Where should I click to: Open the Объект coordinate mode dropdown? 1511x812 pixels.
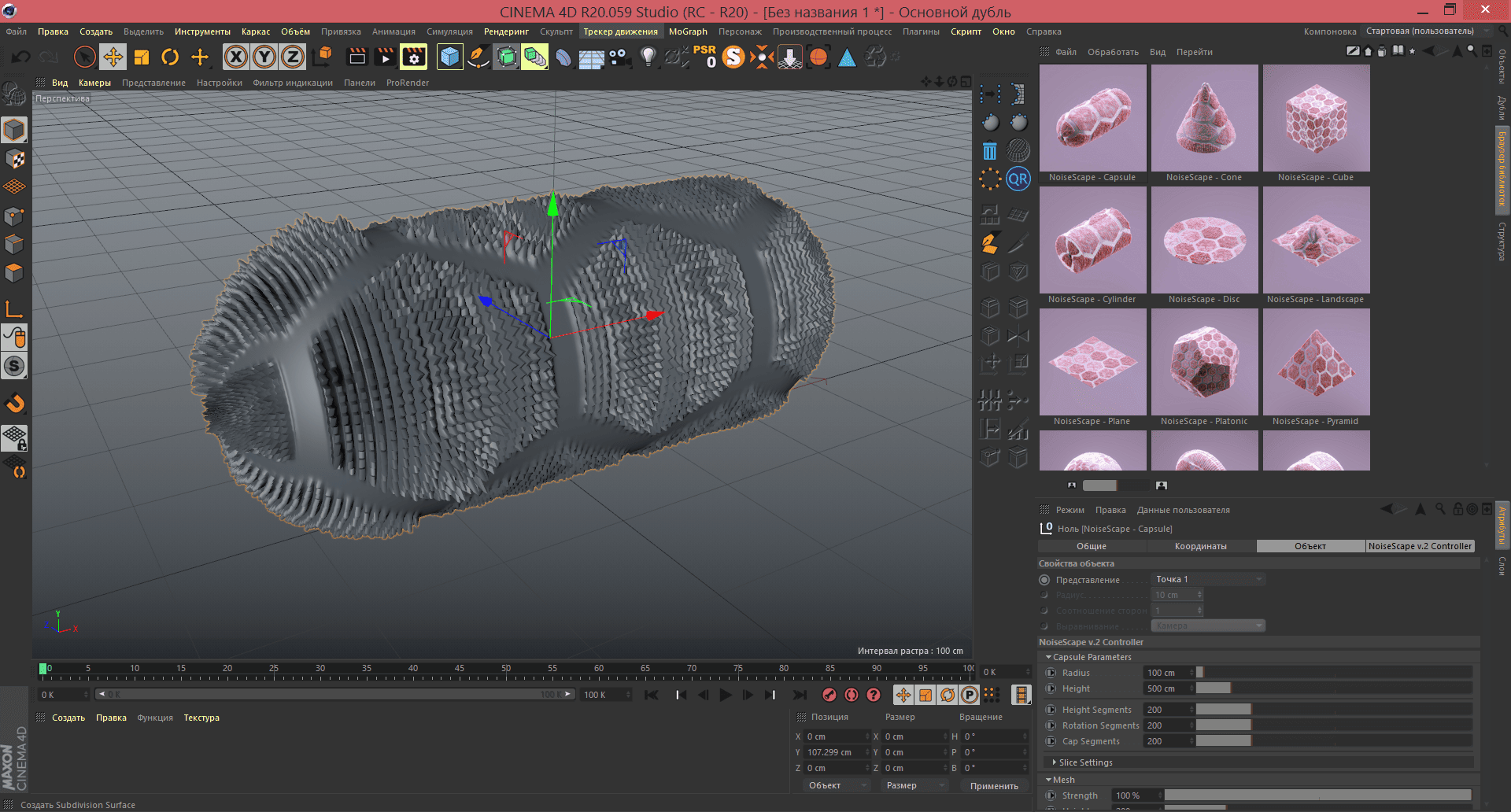point(837,785)
